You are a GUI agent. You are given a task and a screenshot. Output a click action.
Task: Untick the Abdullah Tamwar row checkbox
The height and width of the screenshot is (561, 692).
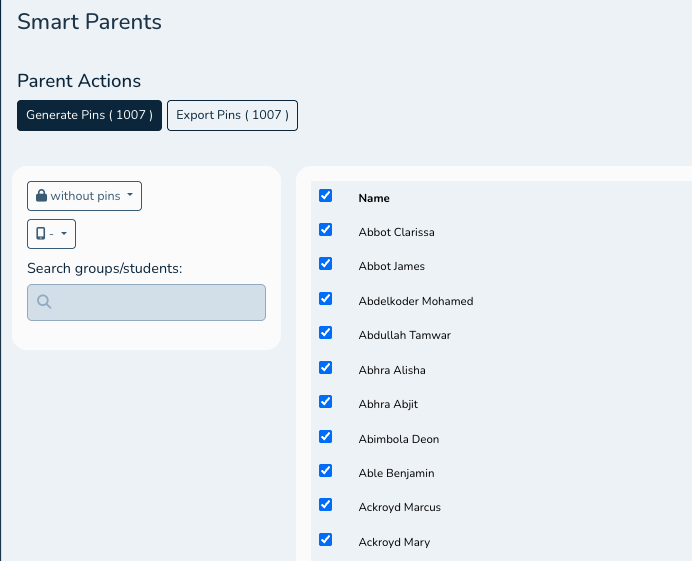tap(325, 333)
